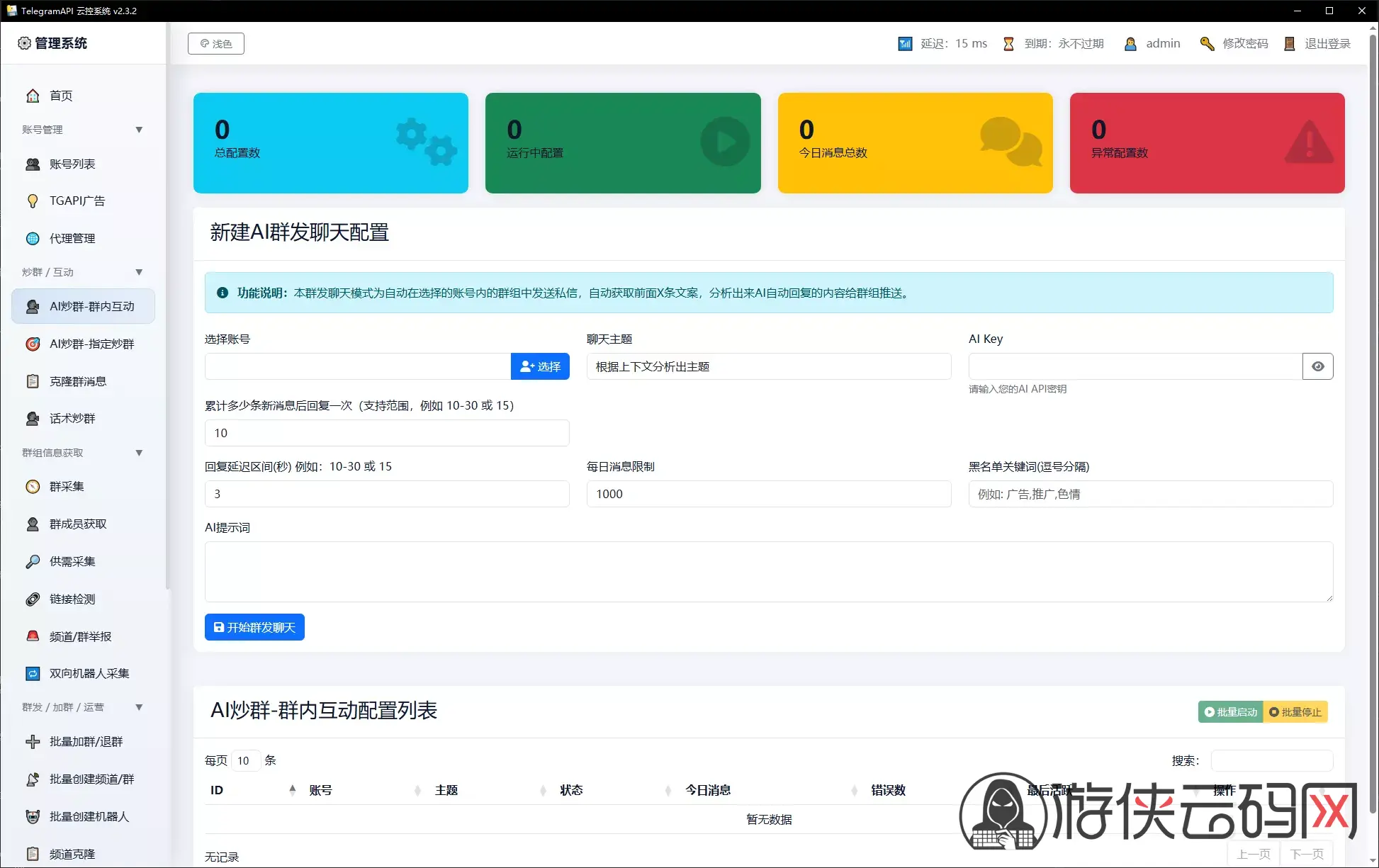Toggle the 浅色 theme button
Image resolution: width=1379 pixels, height=868 pixels.
[x=216, y=44]
